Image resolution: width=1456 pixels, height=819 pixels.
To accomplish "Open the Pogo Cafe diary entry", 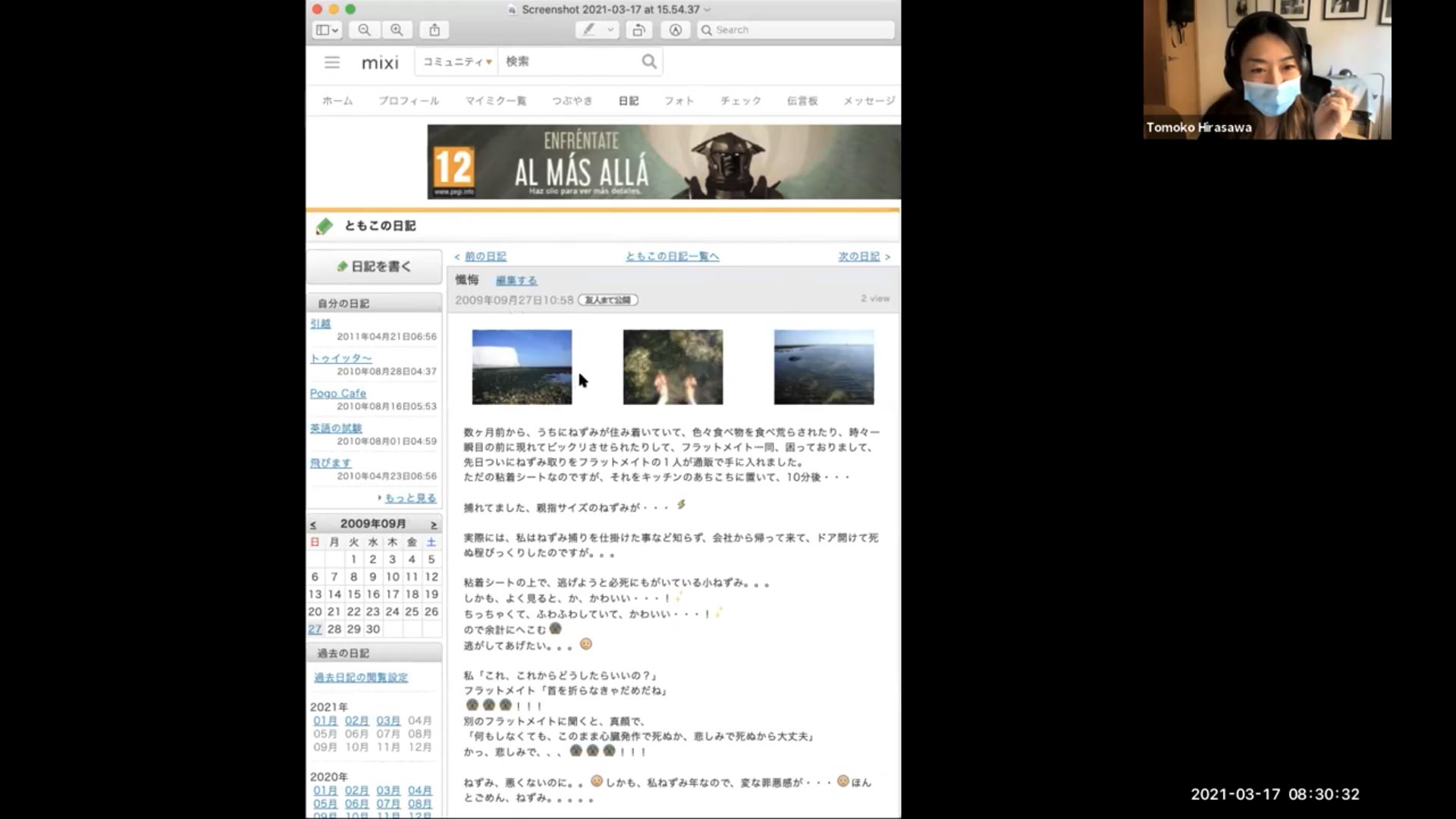I will click(x=337, y=393).
